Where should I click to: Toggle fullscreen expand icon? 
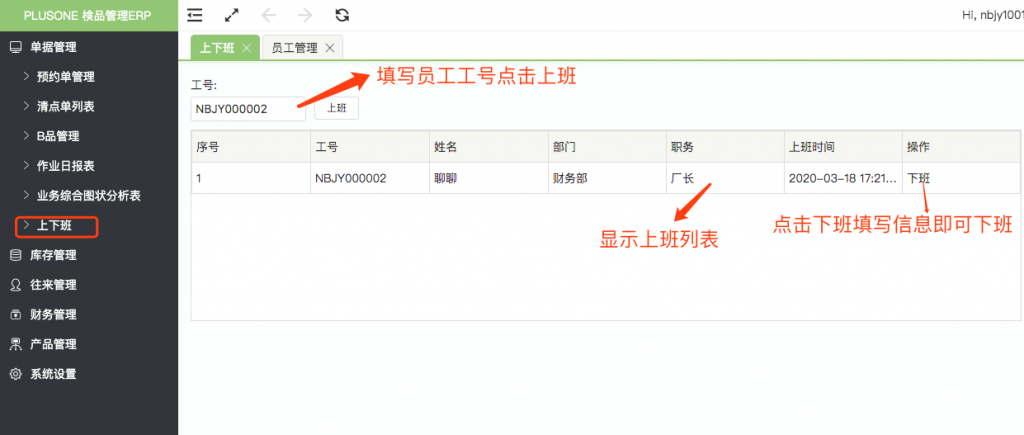(231, 16)
